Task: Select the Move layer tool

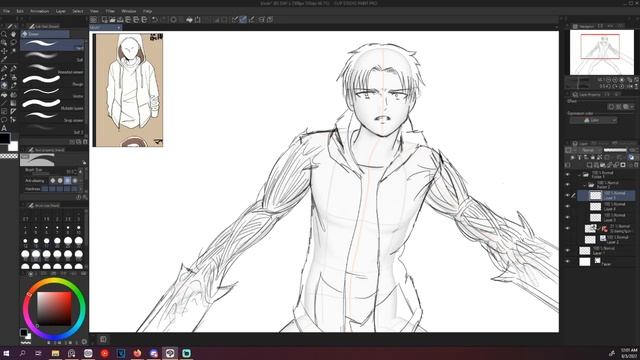Action: point(4,51)
